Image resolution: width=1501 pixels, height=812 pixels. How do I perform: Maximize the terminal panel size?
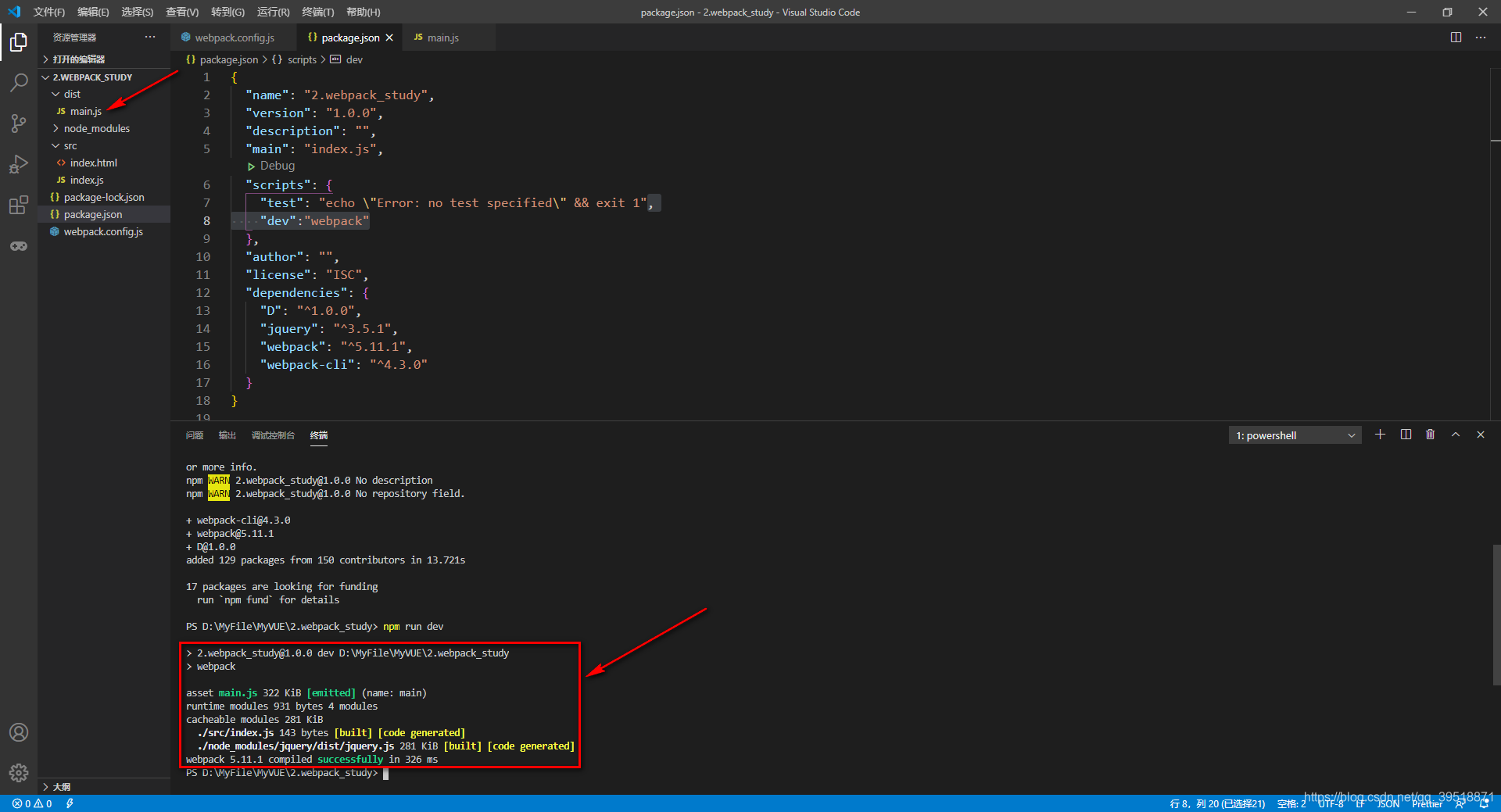tap(1456, 435)
